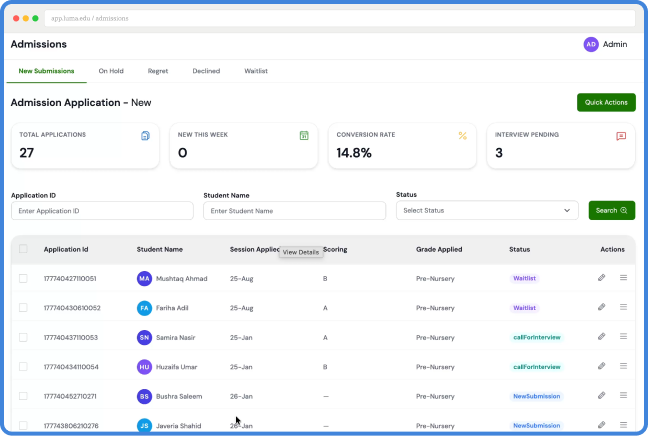Click the green Search button
This screenshot has height=436, width=648.
pos(612,210)
